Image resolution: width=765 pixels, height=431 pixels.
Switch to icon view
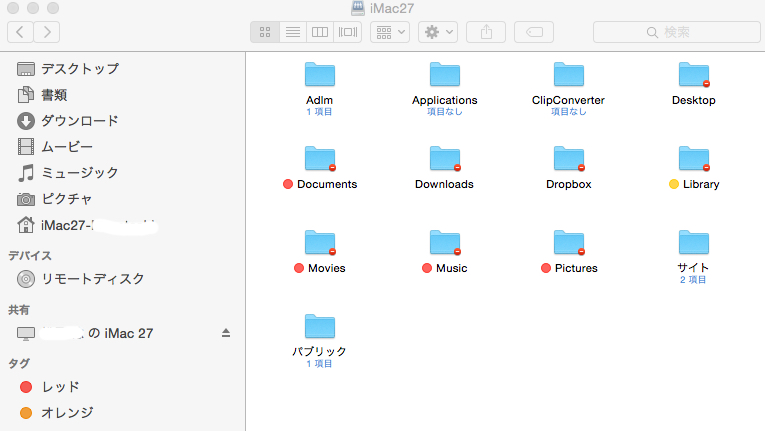[x=265, y=32]
